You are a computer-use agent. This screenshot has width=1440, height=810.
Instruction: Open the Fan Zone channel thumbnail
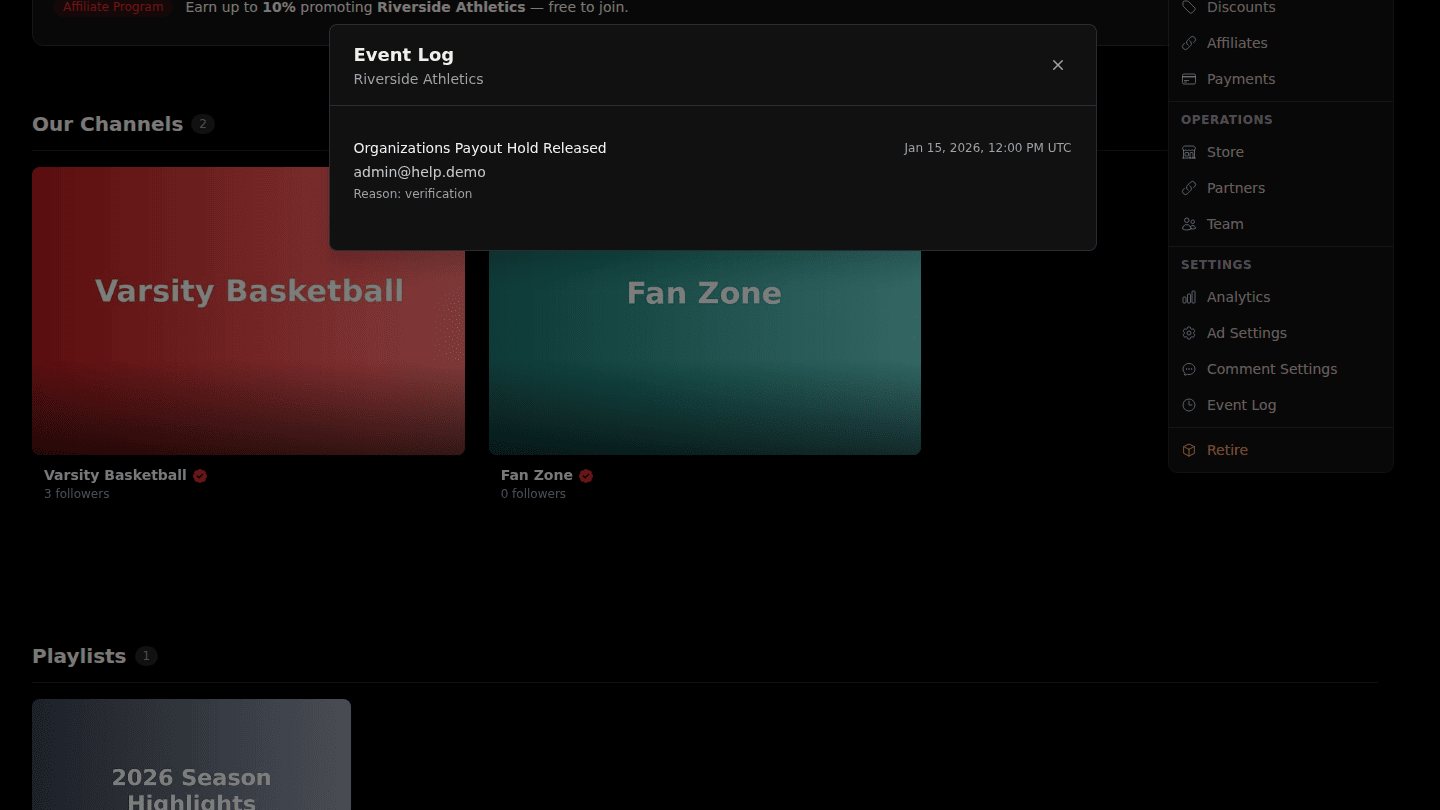tap(705, 352)
